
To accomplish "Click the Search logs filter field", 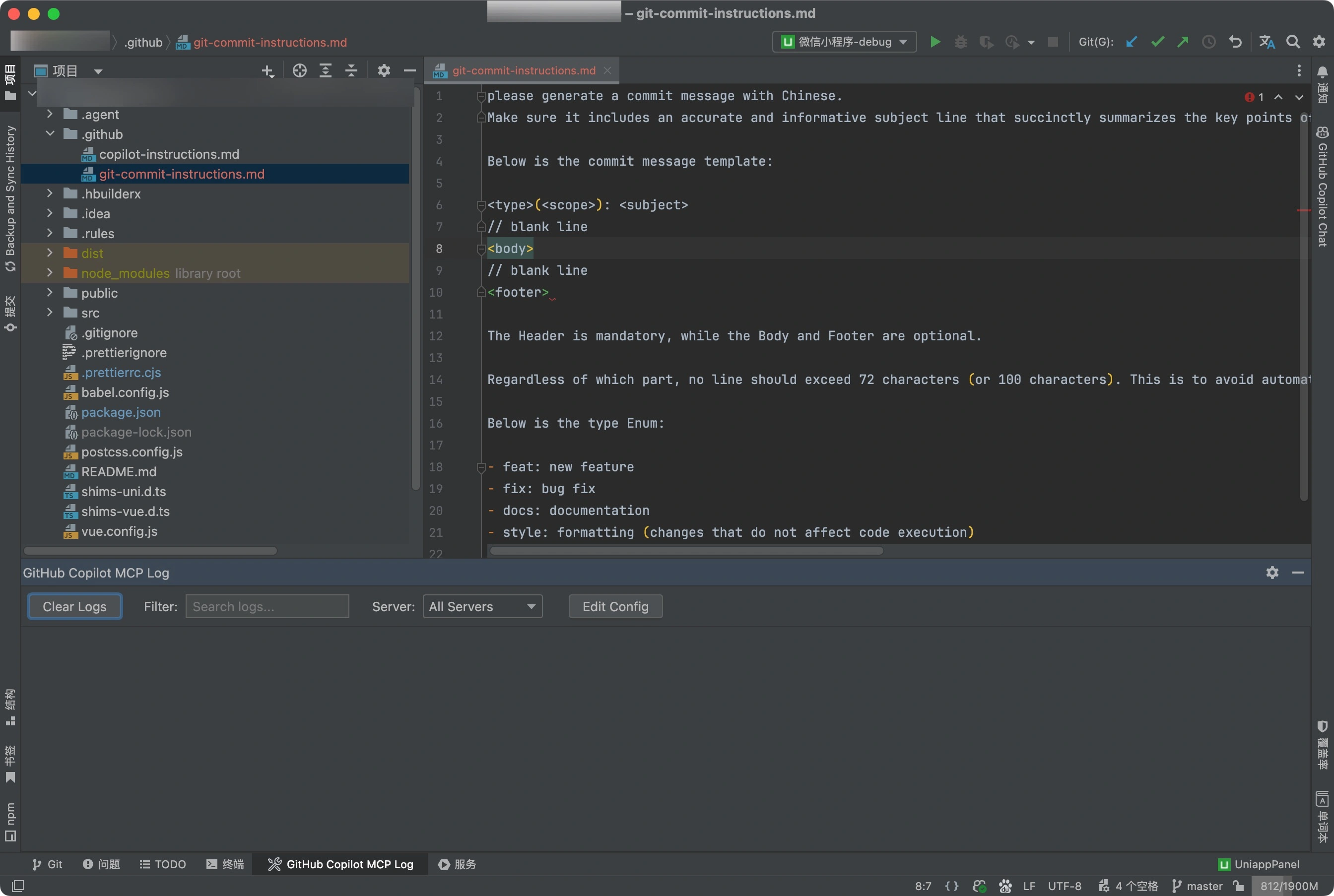I will click(267, 606).
